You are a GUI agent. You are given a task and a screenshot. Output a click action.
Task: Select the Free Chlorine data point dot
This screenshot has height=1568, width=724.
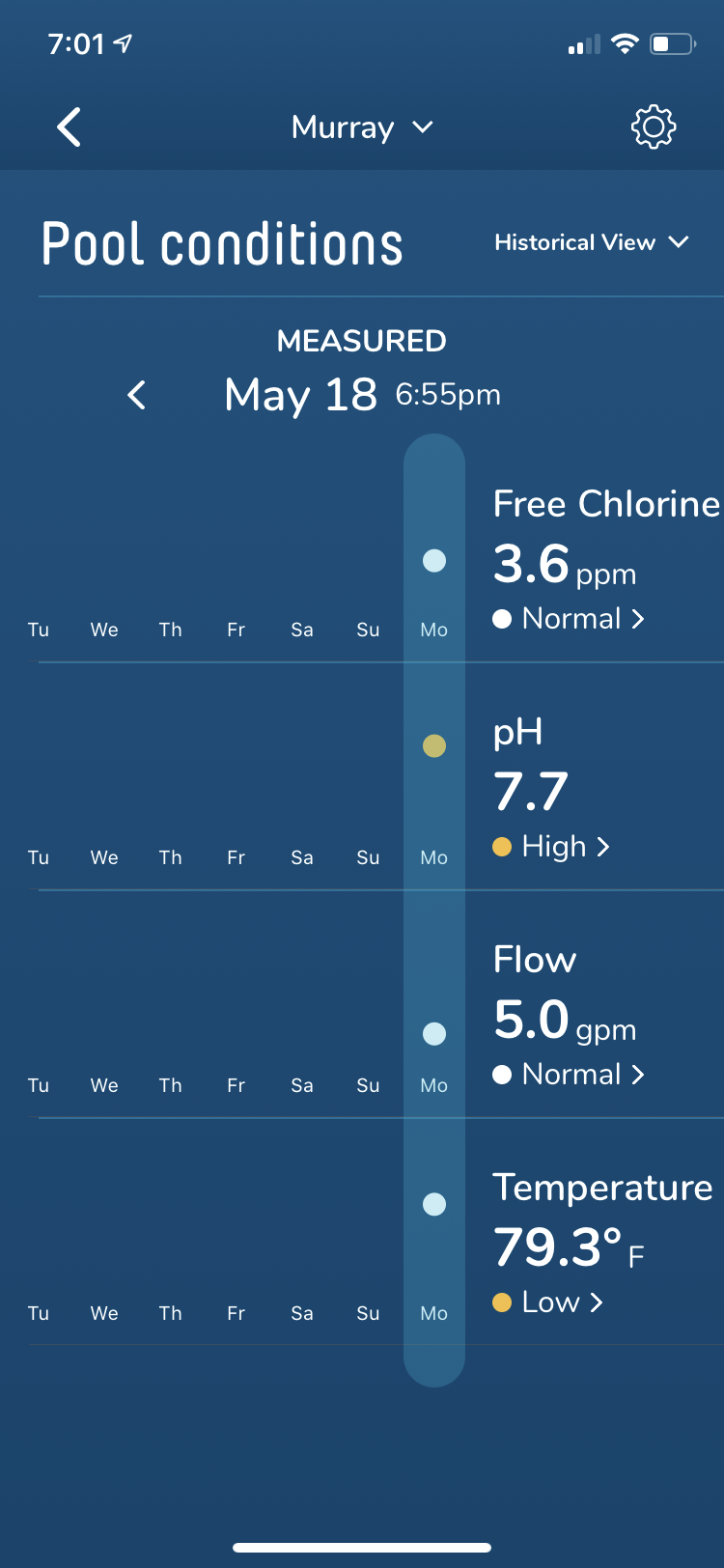(x=434, y=561)
